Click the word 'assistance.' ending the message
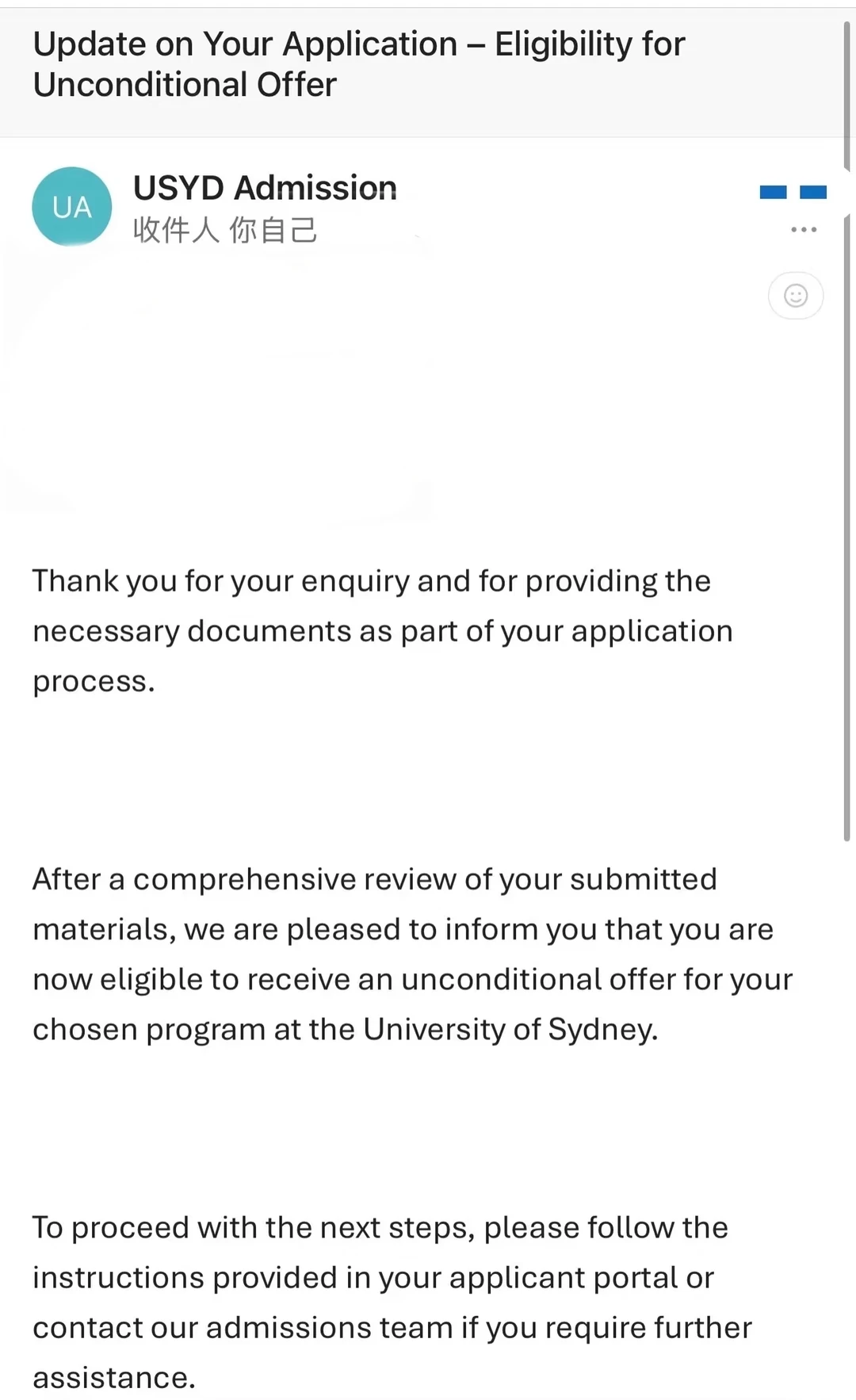The height and width of the screenshot is (1400, 856). click(114, 1378)
